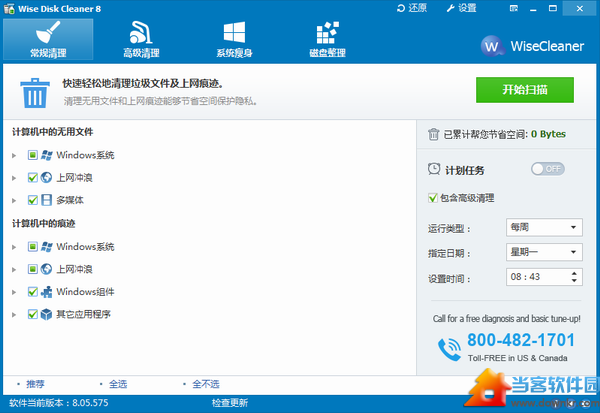Increase time with up stepper arrow
This screenshot has width=600, height=413.
574,273
